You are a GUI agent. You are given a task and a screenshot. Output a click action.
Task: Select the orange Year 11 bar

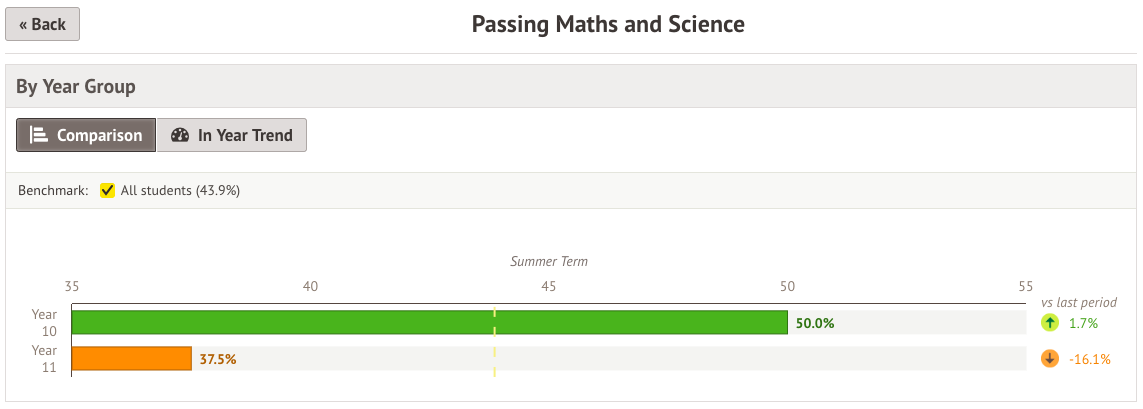tap(131, 358)
